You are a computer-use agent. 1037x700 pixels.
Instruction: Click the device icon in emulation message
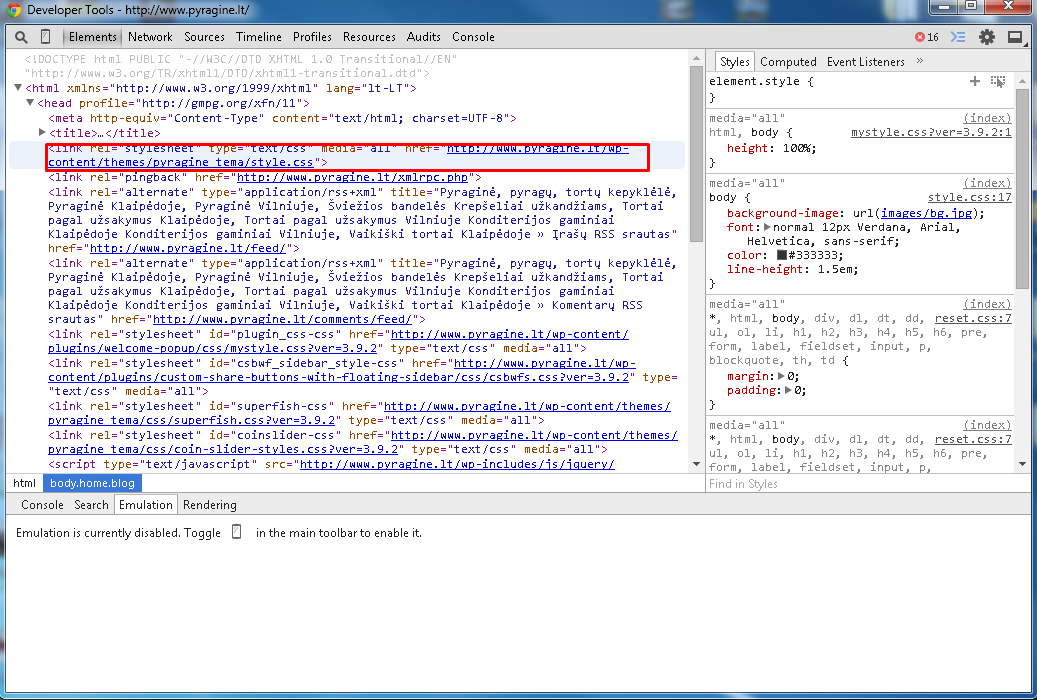pos(237,531)
